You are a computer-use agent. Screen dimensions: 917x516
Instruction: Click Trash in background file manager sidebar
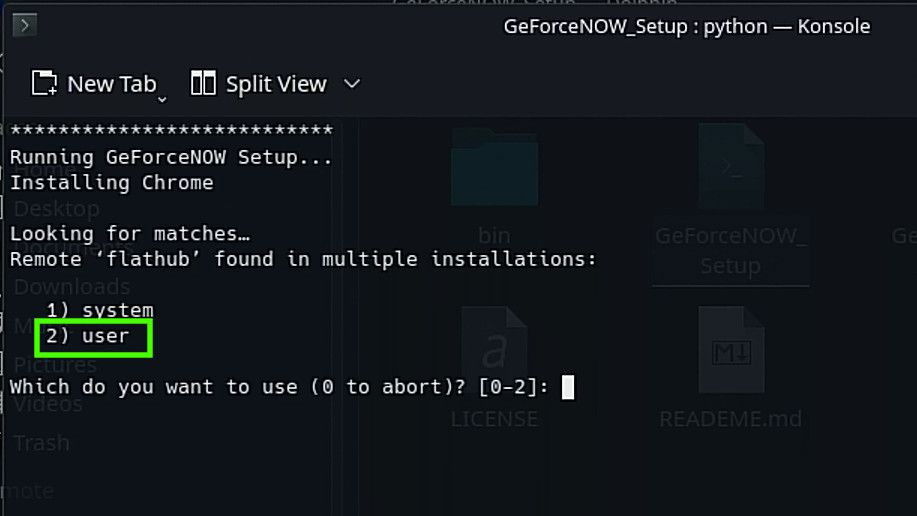coord(42,443)
